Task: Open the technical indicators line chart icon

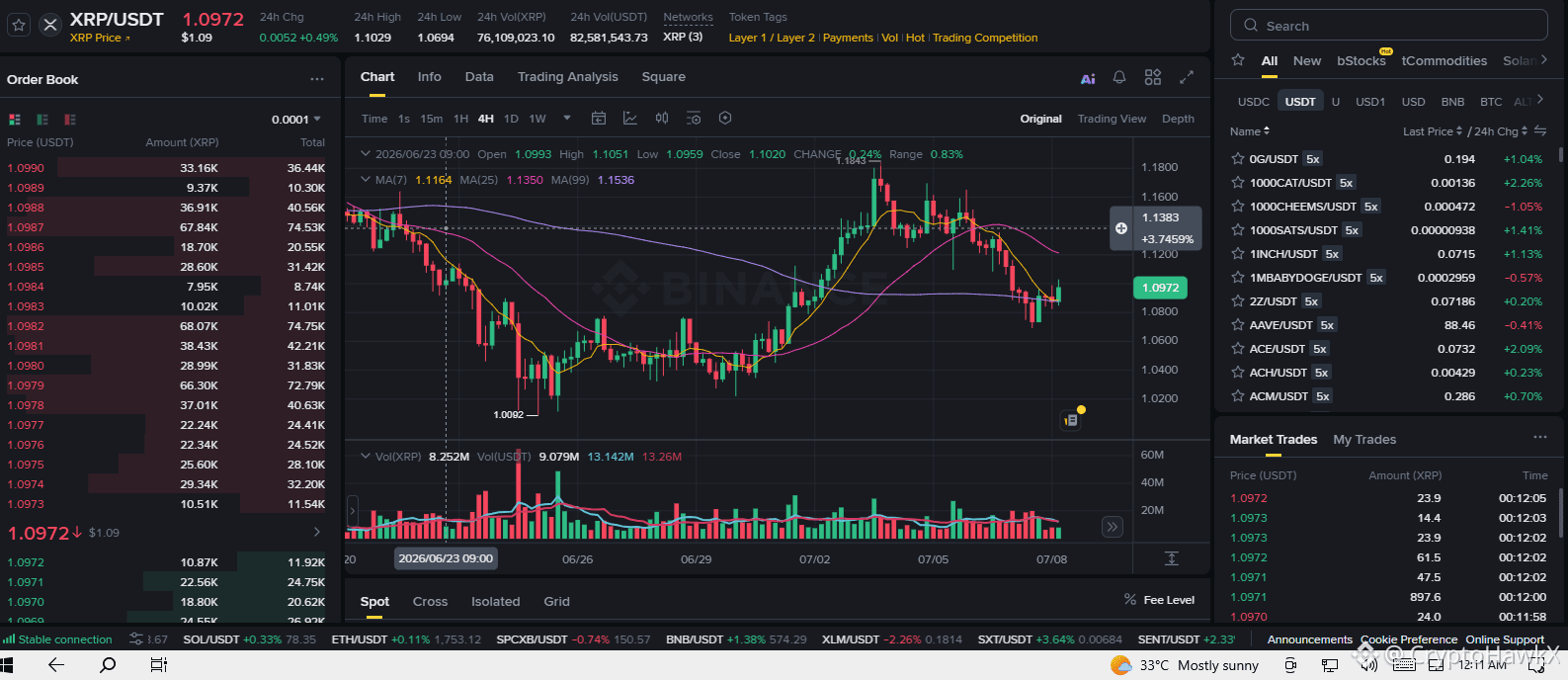Action: (x=630, y=119)
